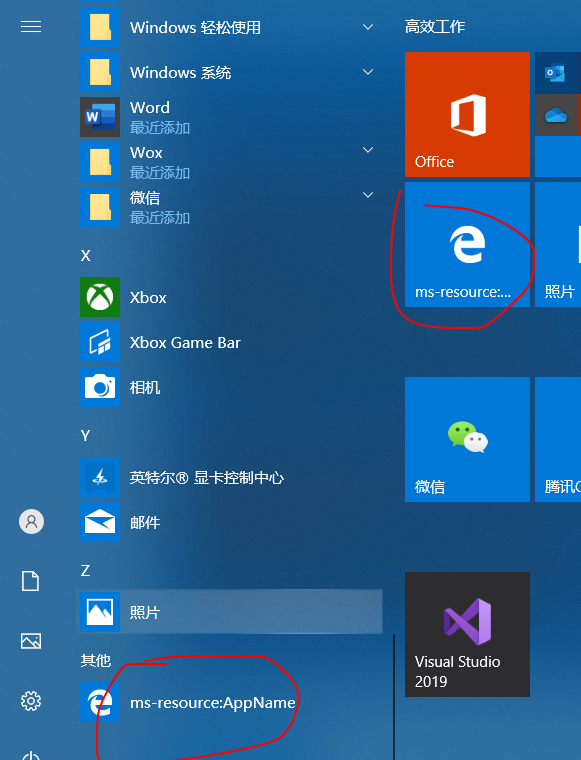The width and height of the screenshot is (581, 760).
Task: Expand Windows 系统 folder chevron
Action: tap(368, 72)
